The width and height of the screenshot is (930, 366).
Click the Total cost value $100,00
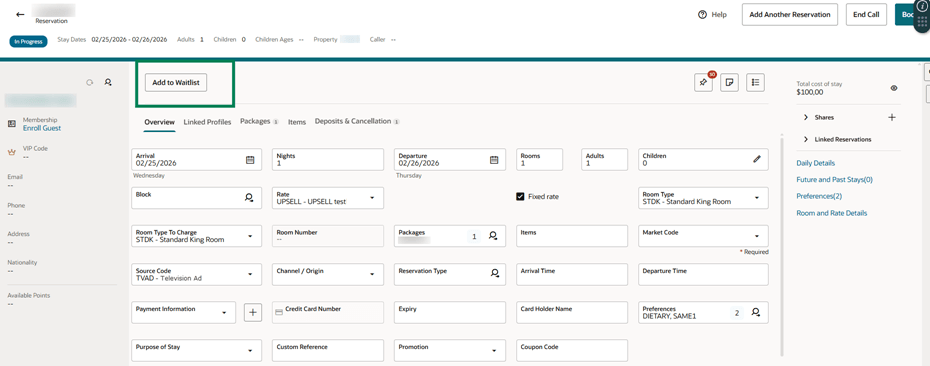(x=810, y=92)
